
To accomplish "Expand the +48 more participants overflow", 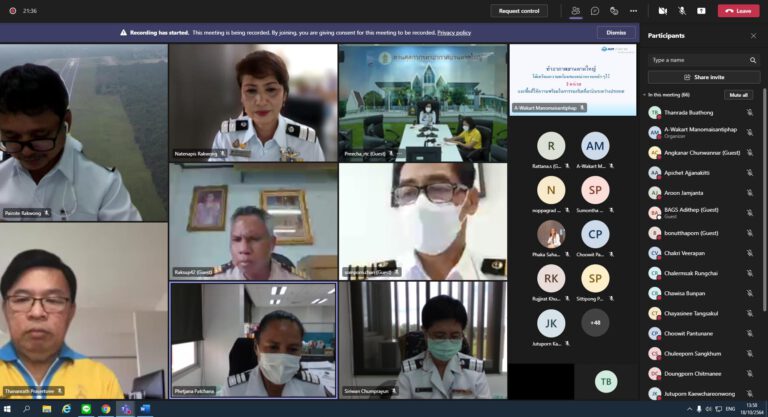I will [595, 322].
